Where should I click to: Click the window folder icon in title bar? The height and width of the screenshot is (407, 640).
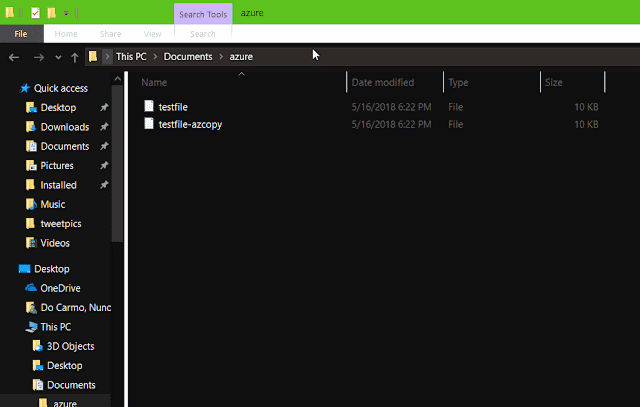pyautogui.click(x=10, y=13)
